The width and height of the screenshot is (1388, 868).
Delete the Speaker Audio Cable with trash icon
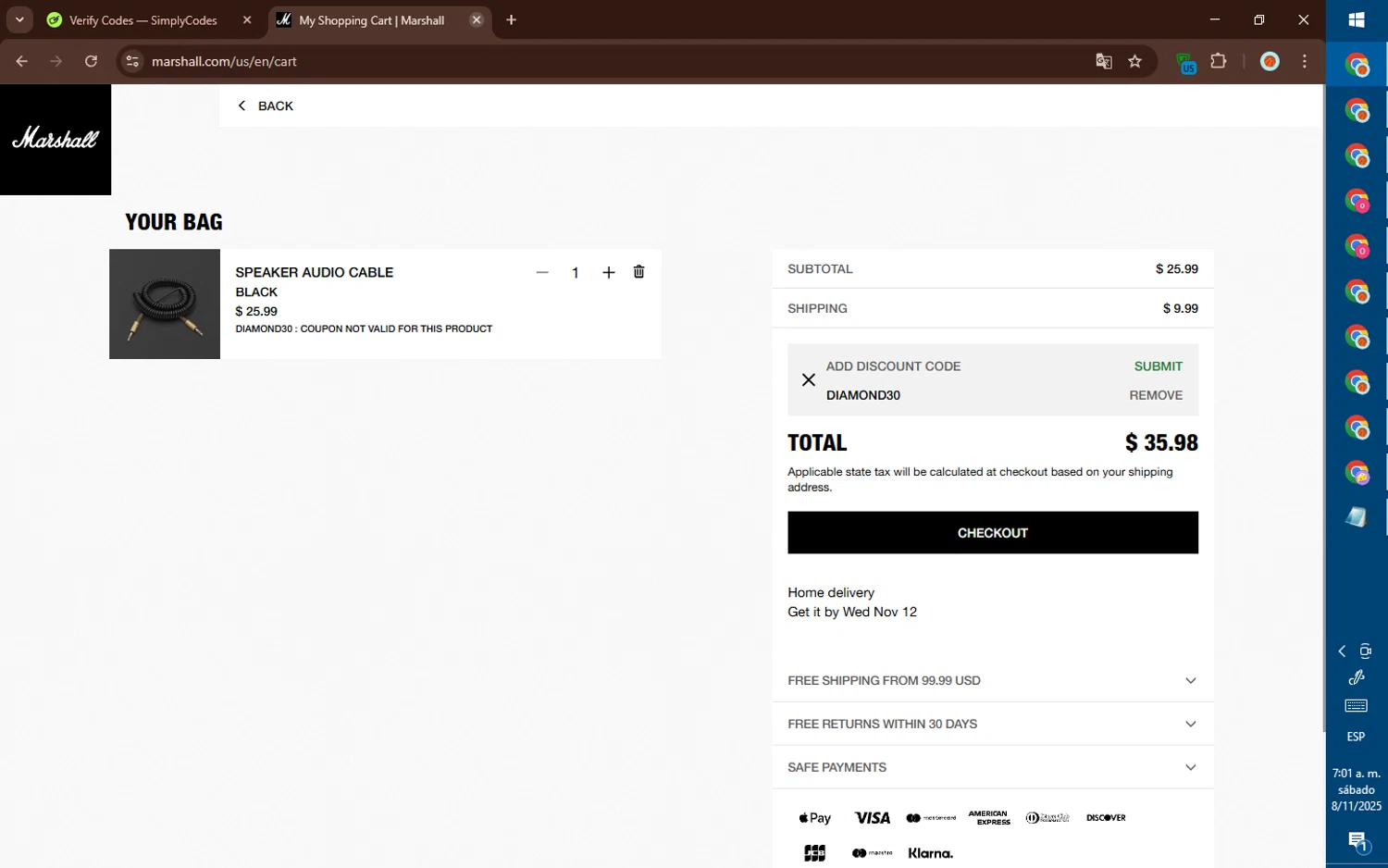click(x=638, y=272)
